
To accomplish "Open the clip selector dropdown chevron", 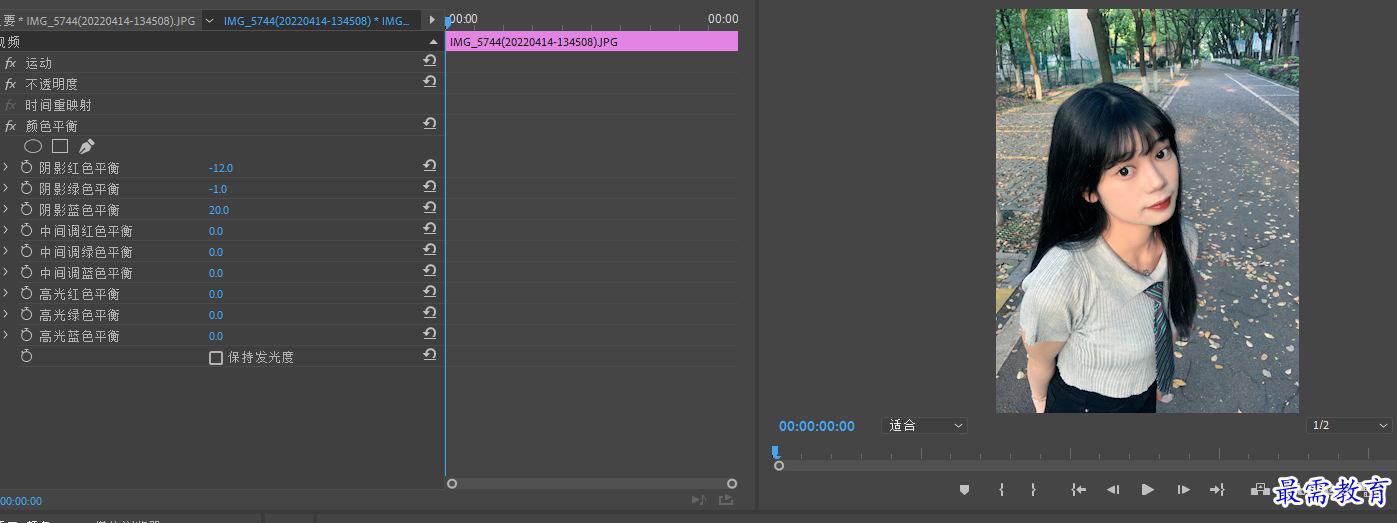I will click(209, 20).
